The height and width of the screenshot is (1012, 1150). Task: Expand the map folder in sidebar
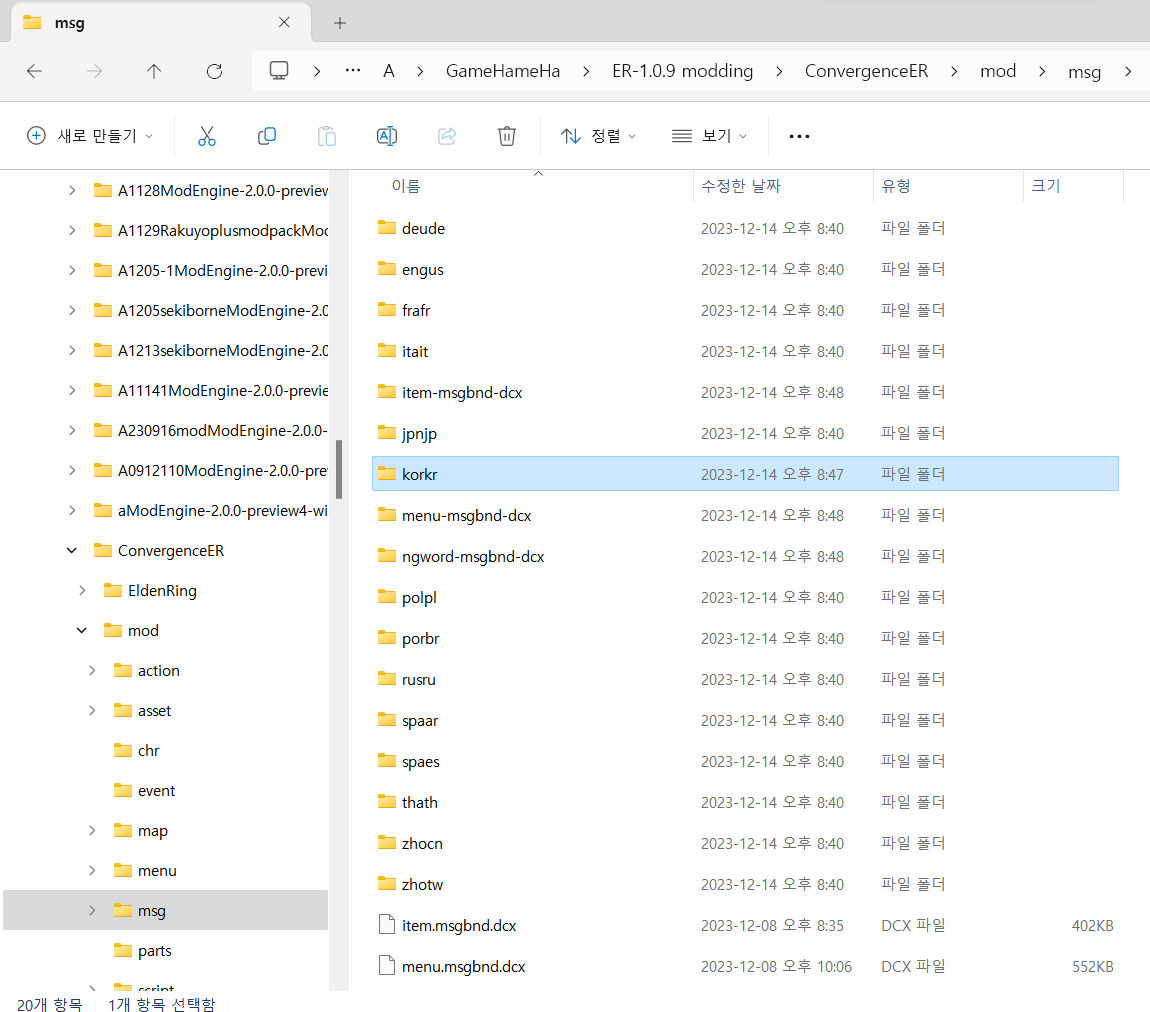(92, 830)
